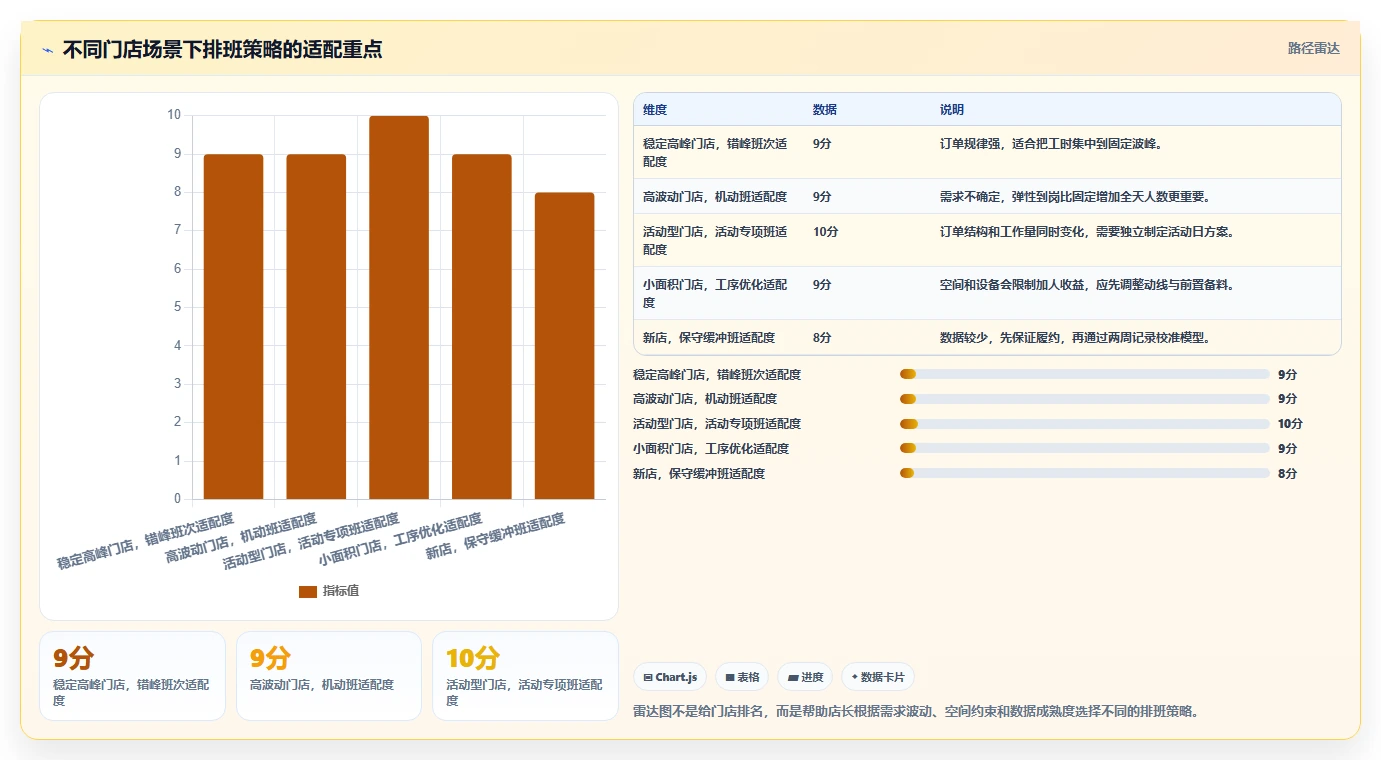Click the 进度 tag chip
Image resolution: width=1381 pixels, height=760 pixels.
pos(805,677)
